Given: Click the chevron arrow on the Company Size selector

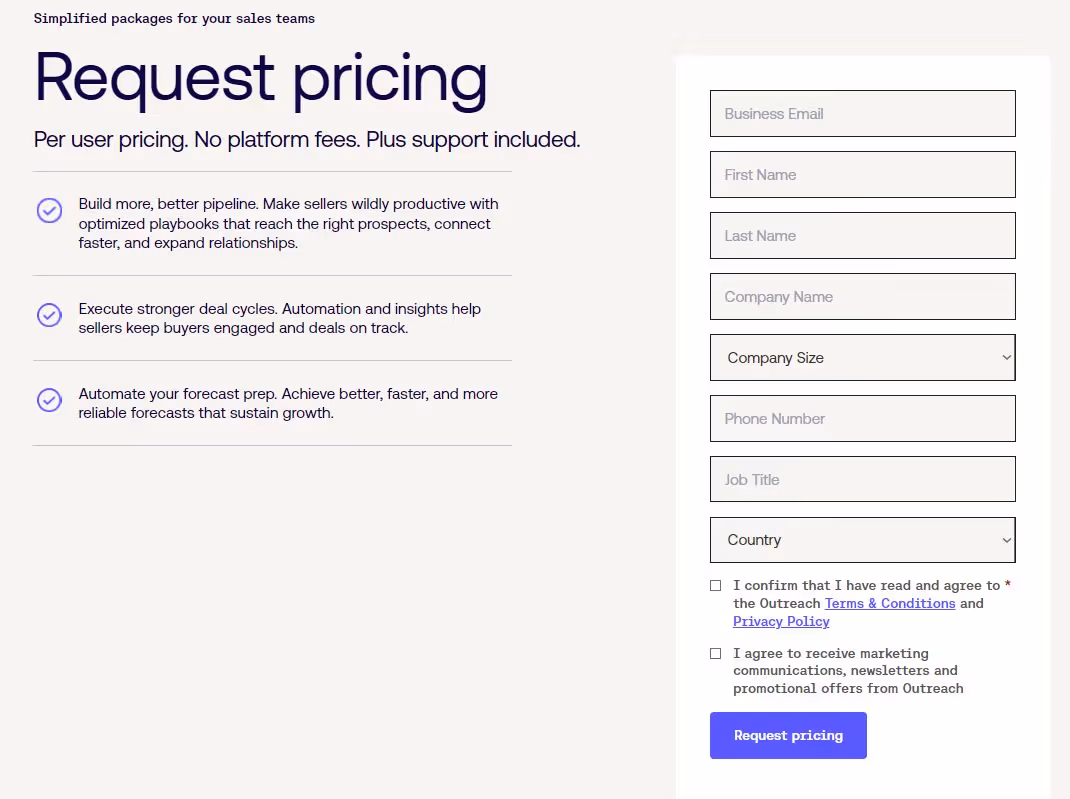Looking at the screenshot, I should click(x=1006, y=357).
